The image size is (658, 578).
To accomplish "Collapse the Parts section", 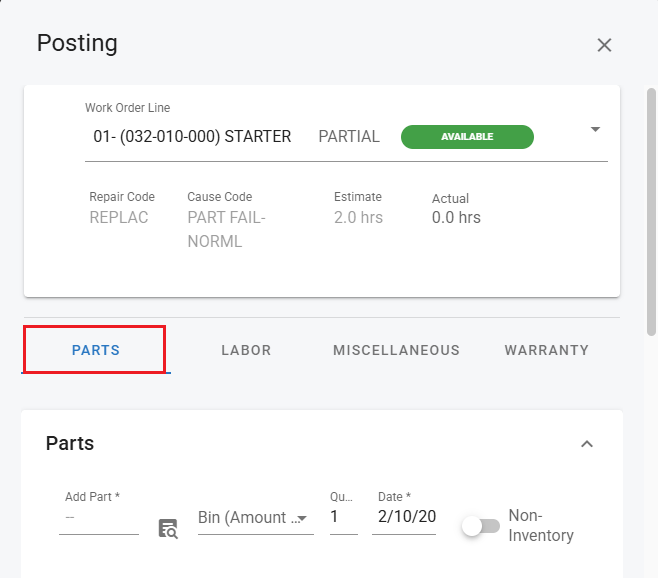I will coord(587,444).
